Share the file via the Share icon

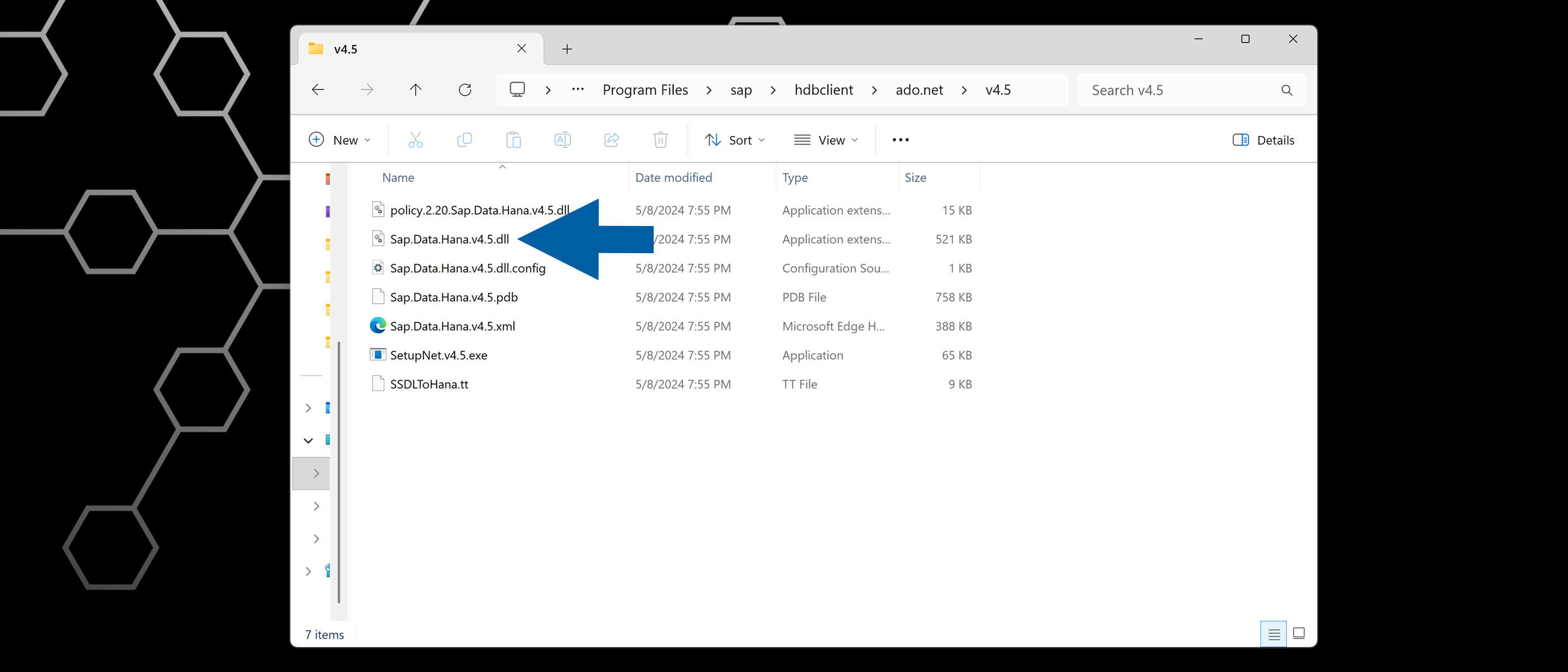612,139
